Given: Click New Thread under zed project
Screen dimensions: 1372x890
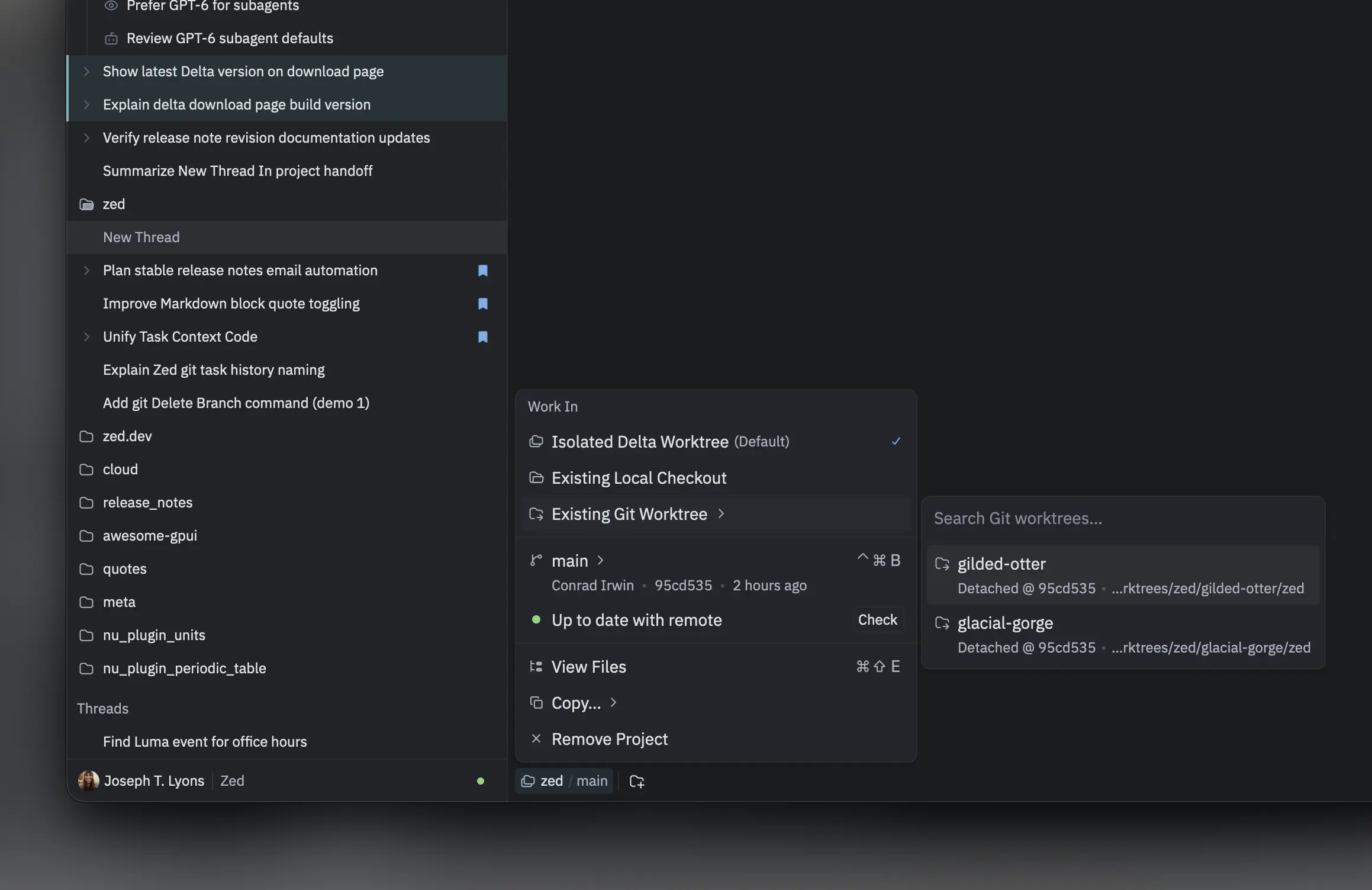Looking at the screenshot, I should click(287, 237).
